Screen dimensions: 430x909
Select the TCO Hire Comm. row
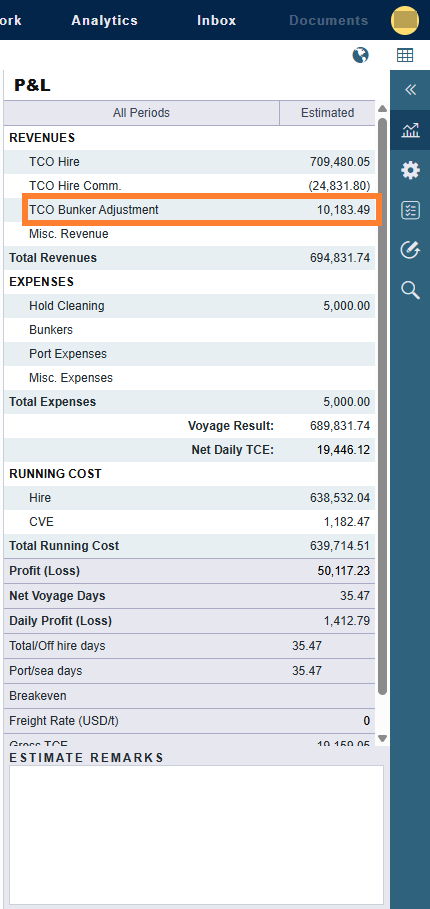190,186
